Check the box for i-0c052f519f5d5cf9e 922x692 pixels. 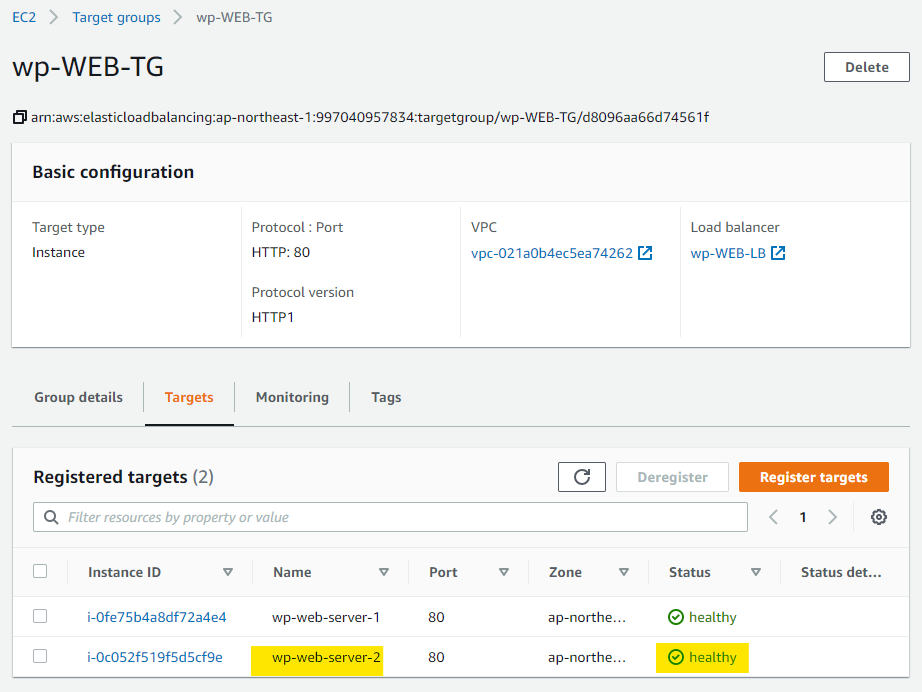tap(40, 656)
